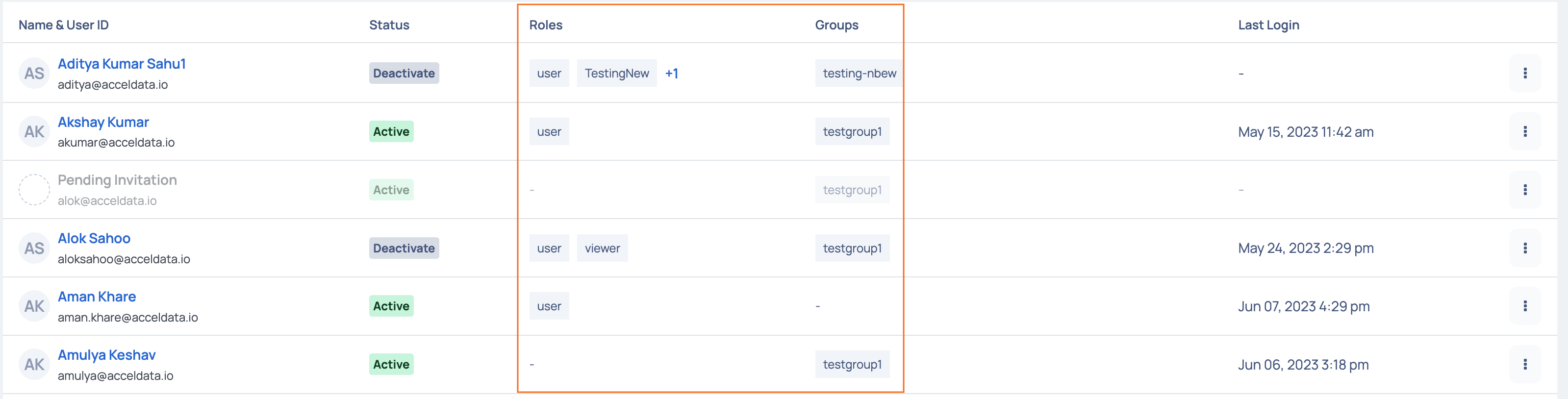
Task: Click Active status badge for Amulya Keshav
Action: [391, 364]
